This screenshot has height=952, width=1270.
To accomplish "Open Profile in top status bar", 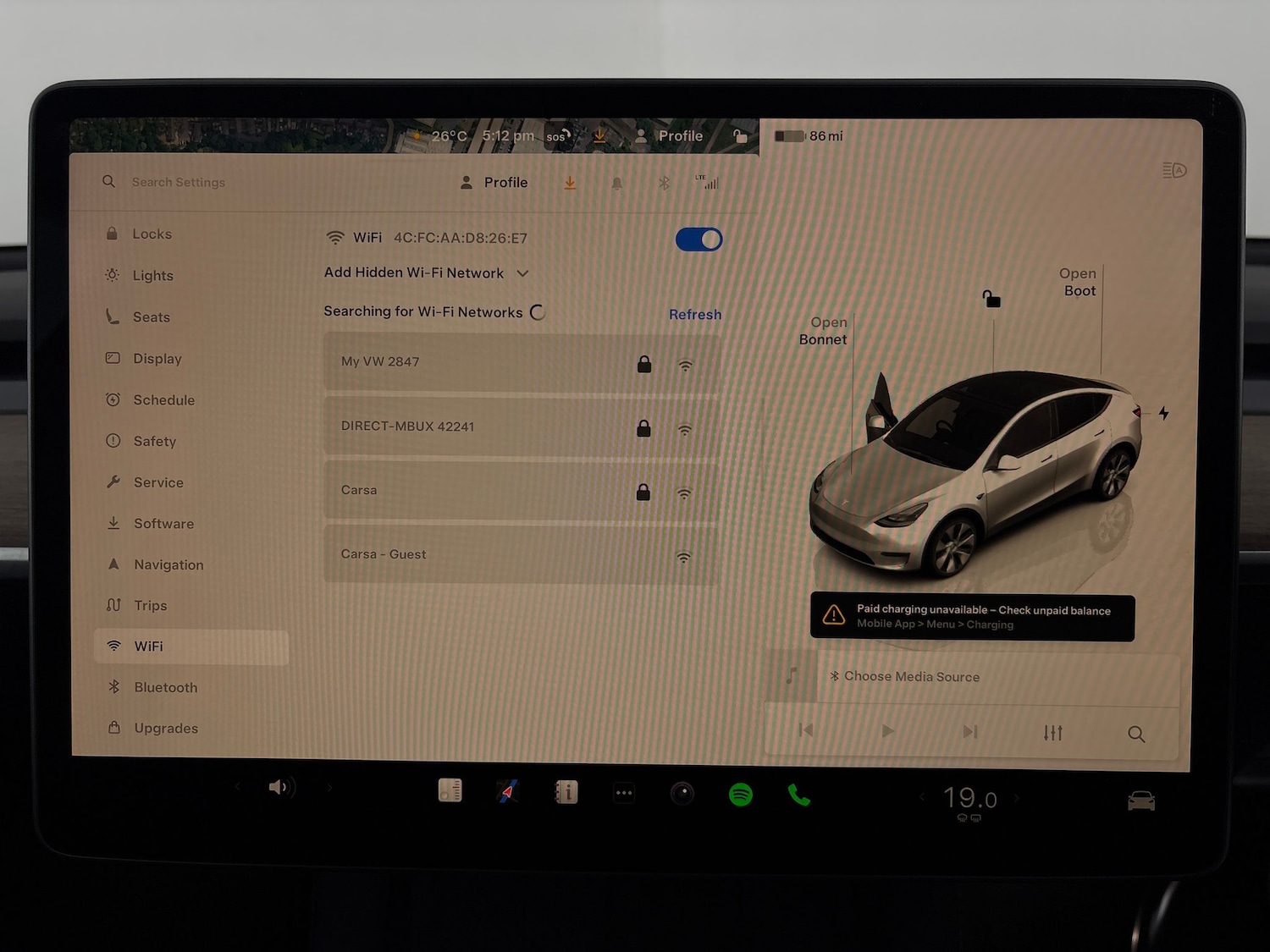I will [669, 135].
